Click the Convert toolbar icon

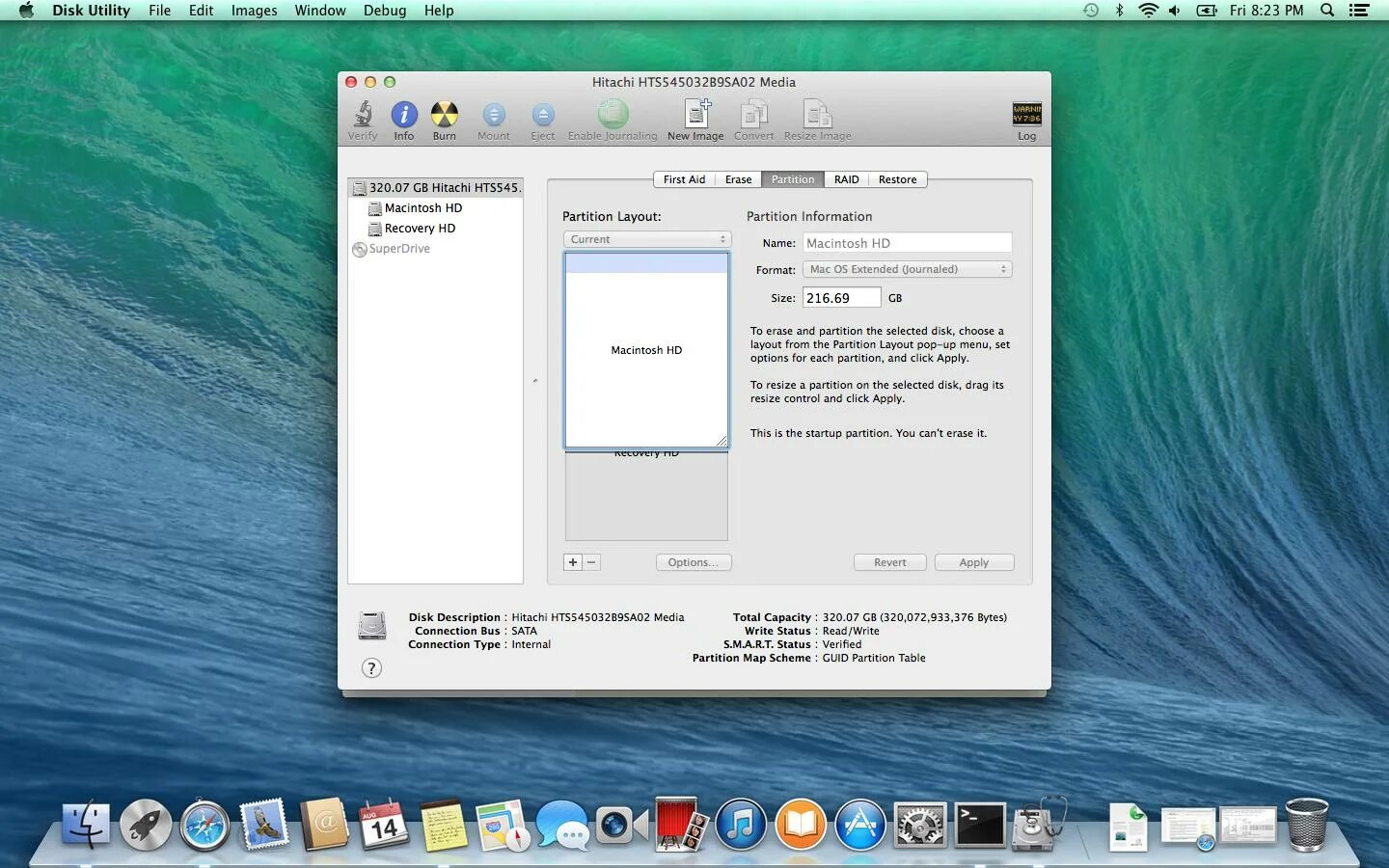(753, 115)
